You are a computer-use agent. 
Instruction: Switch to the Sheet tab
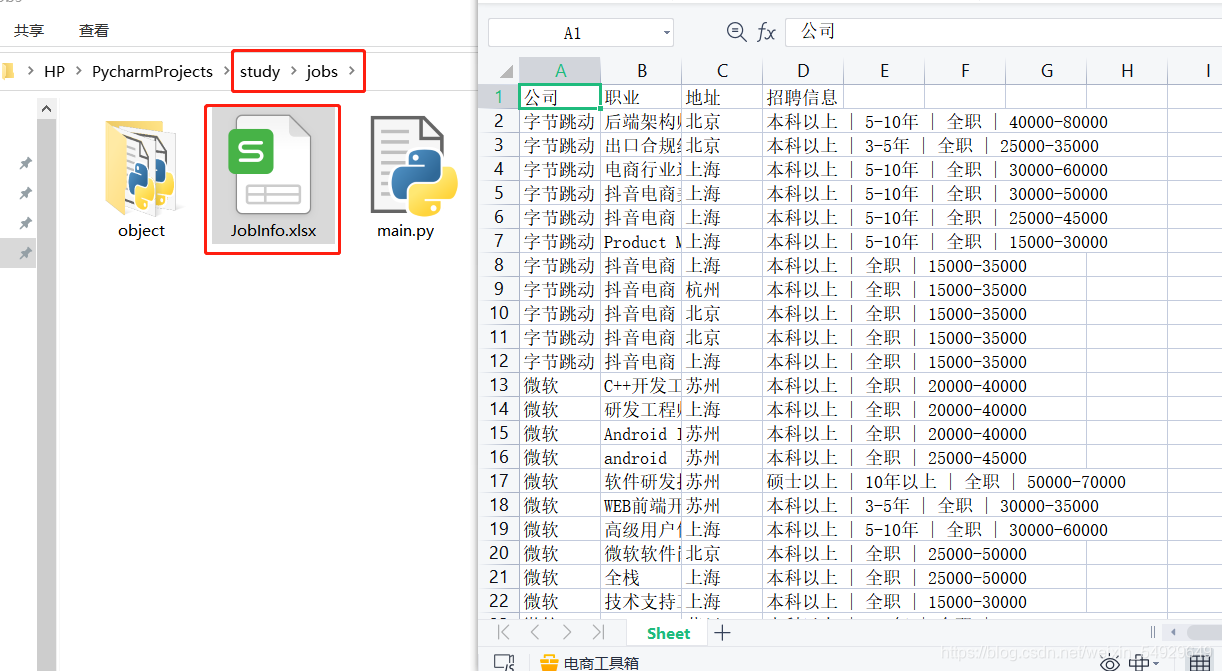pos(668,633)
